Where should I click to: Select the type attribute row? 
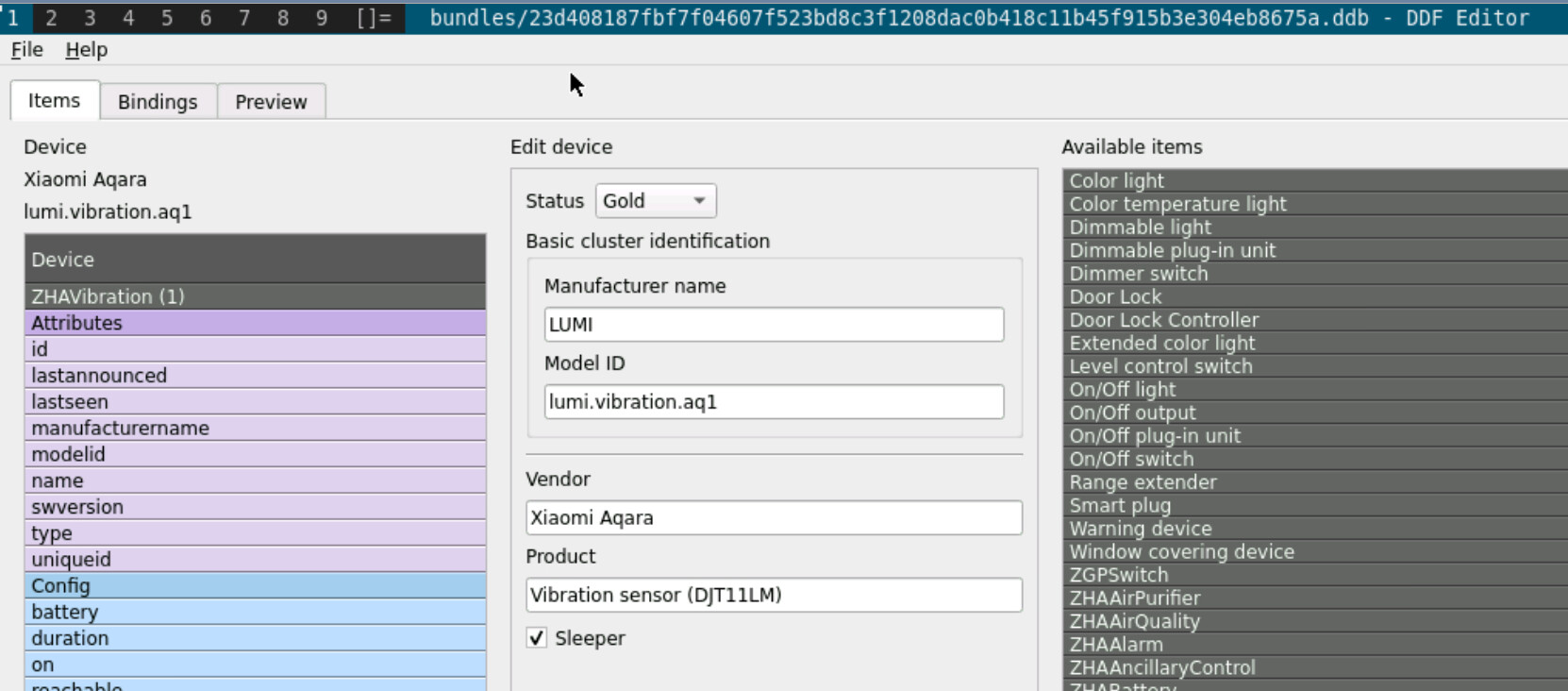tap(256, 533)
